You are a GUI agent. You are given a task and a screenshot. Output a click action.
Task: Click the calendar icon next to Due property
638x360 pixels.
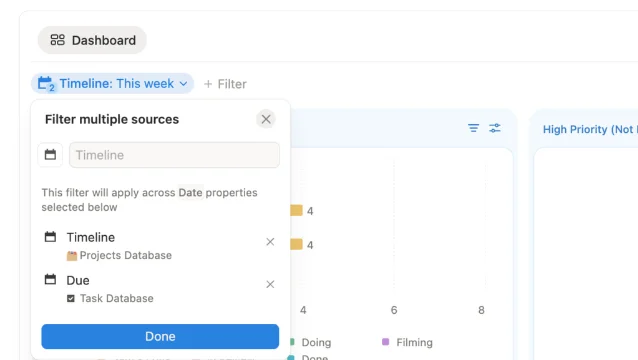(50, 279)
